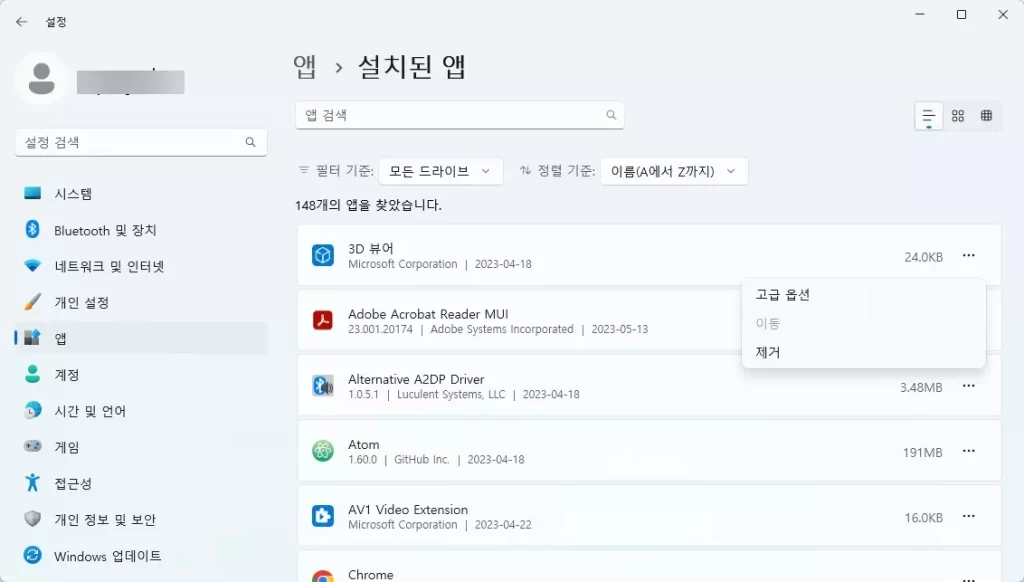Switch to grid view layout
The image size is (1024, 582).
(x=957, y=116)
